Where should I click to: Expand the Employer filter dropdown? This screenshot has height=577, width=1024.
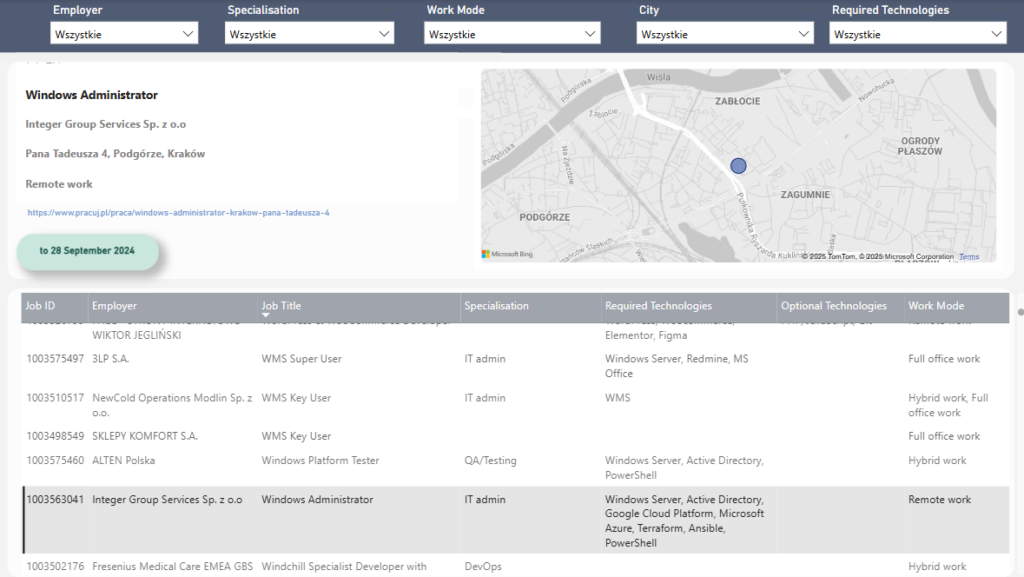click(x=124, y=34)
